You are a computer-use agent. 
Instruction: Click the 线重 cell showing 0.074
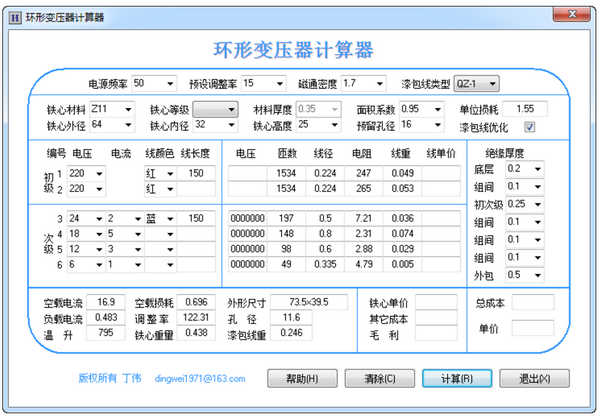tap(403, 234)
